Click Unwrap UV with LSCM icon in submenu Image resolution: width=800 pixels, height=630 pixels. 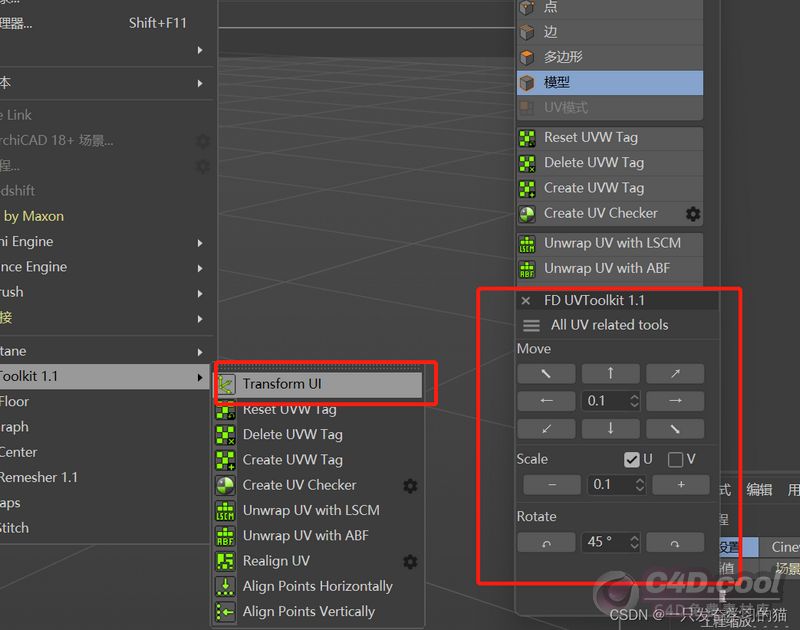tap(226, 511)
